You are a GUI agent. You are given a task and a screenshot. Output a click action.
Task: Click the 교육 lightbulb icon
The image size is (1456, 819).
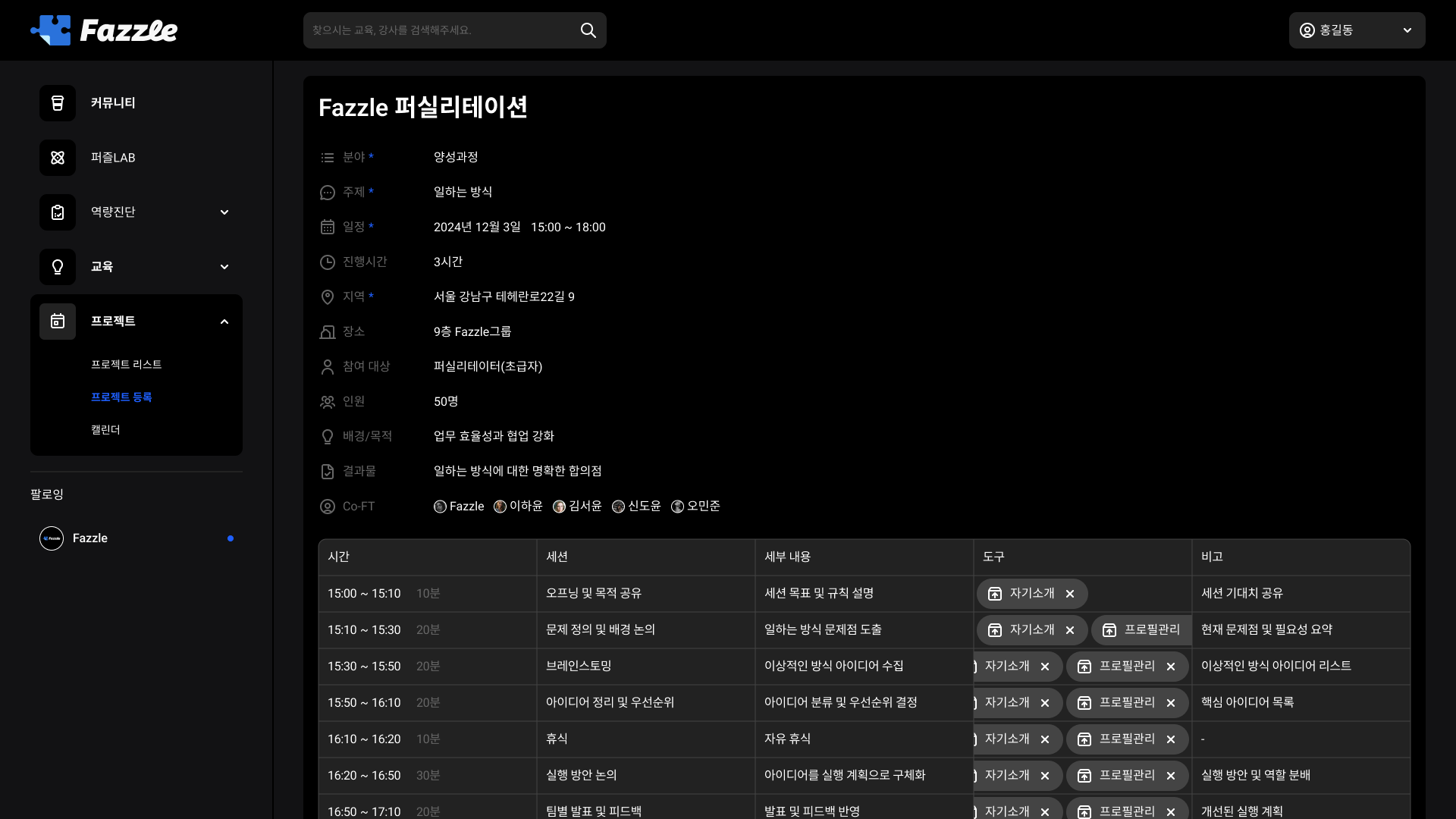click(58, 267)
